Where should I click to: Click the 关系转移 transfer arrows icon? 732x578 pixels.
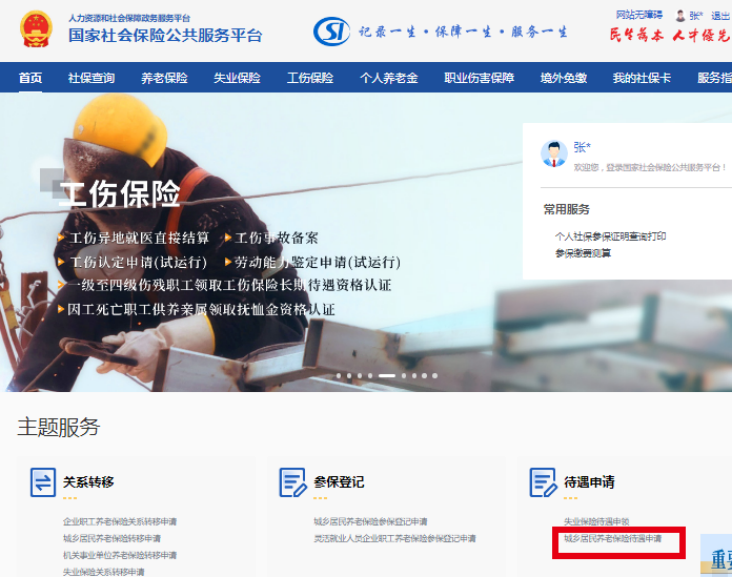pyautogui.click(x=42, y=482)
